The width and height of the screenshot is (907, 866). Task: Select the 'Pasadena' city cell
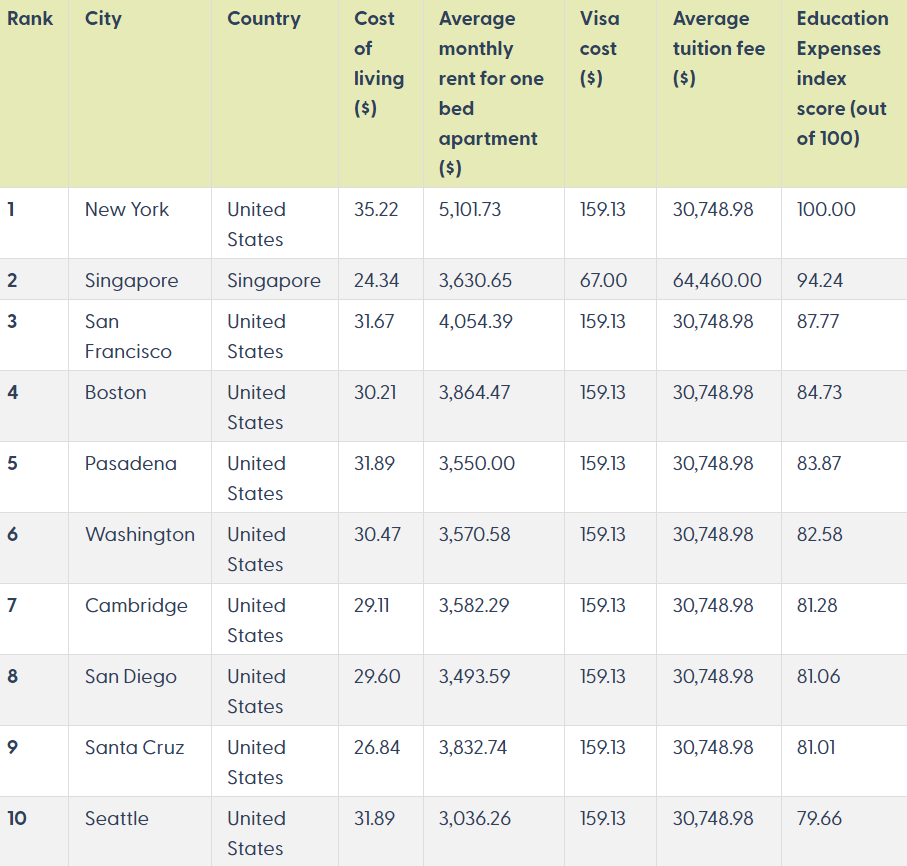pos(130,463)
